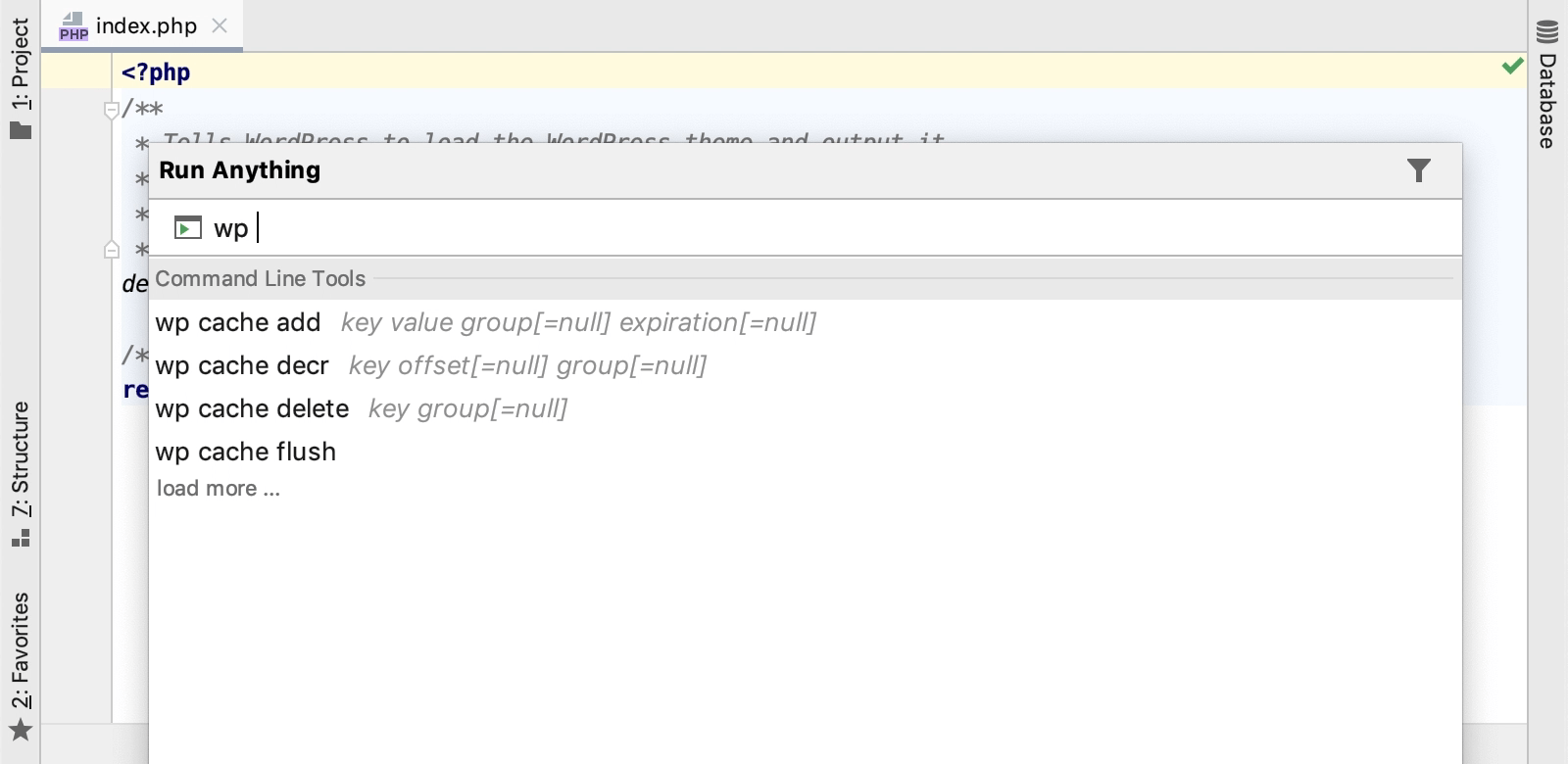Image resolution: width=1568 pixels, height=764 pixels.
Task: Click the Project folder icon
Action: coord(21,129)
